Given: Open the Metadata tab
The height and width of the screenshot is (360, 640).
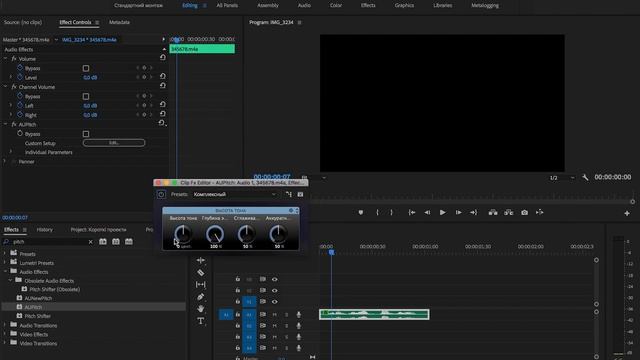Looking at the screenshot, I should tap(119, 22).
